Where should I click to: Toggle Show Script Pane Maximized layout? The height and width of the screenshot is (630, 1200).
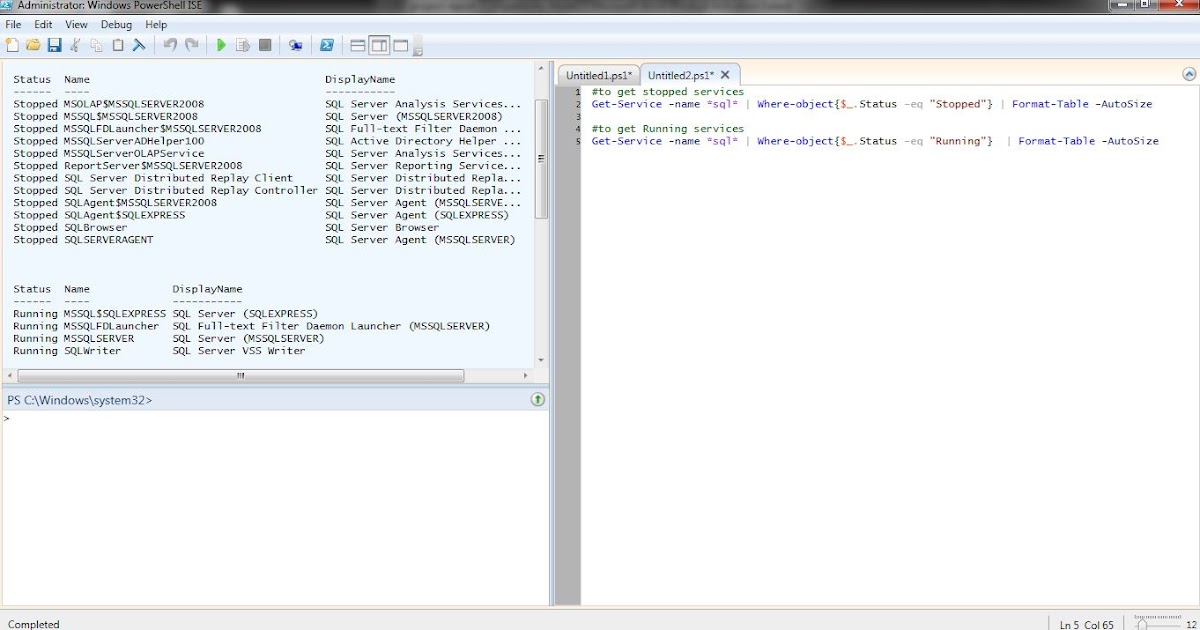tap(399, 45)
